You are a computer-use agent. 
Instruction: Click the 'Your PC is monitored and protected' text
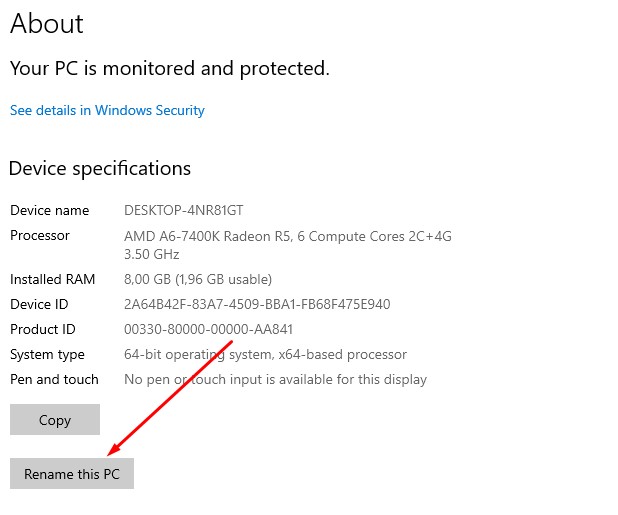pos(169,69)
